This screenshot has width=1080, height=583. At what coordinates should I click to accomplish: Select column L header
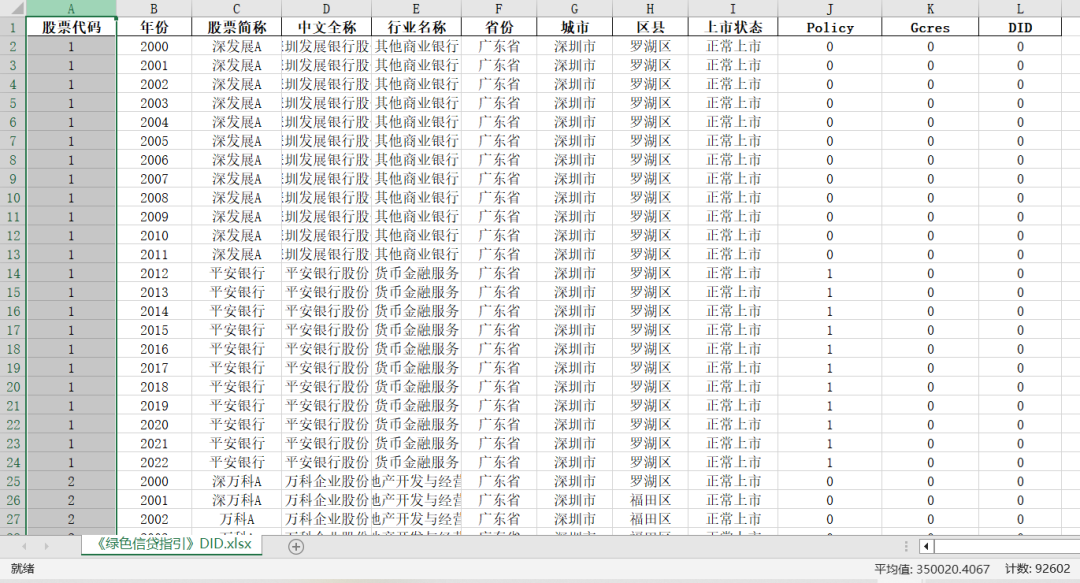tap(1020, 9)
